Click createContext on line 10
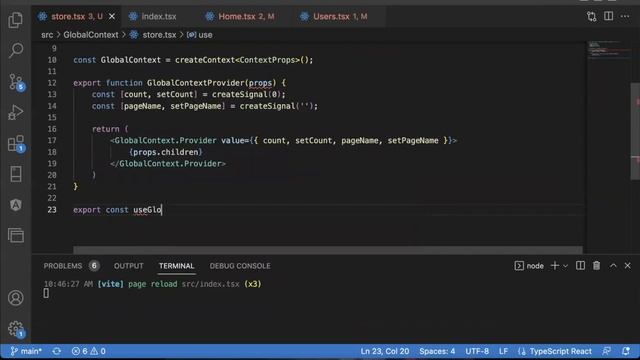Viewport: 640px width, 360px height. click(205, 60)
